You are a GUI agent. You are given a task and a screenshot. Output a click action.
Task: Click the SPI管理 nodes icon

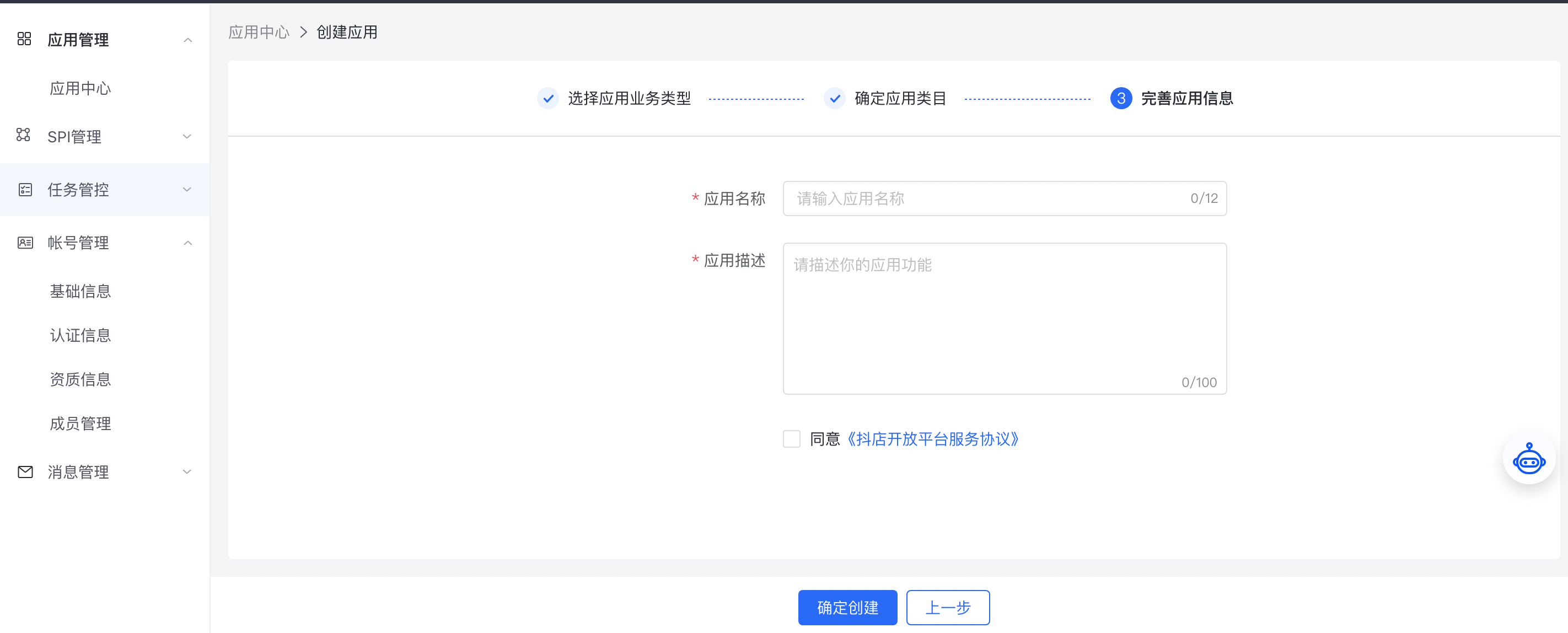[x=24, y=135]
